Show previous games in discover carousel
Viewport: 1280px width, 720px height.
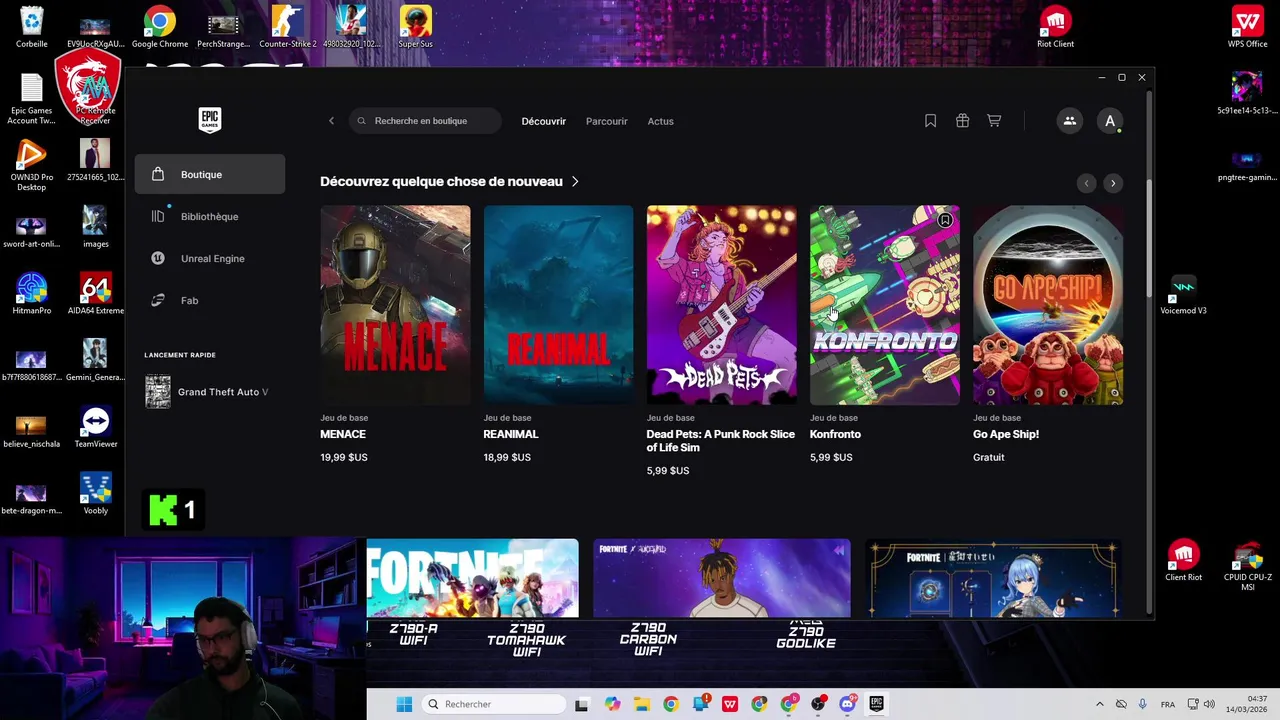pos(1087,183)
